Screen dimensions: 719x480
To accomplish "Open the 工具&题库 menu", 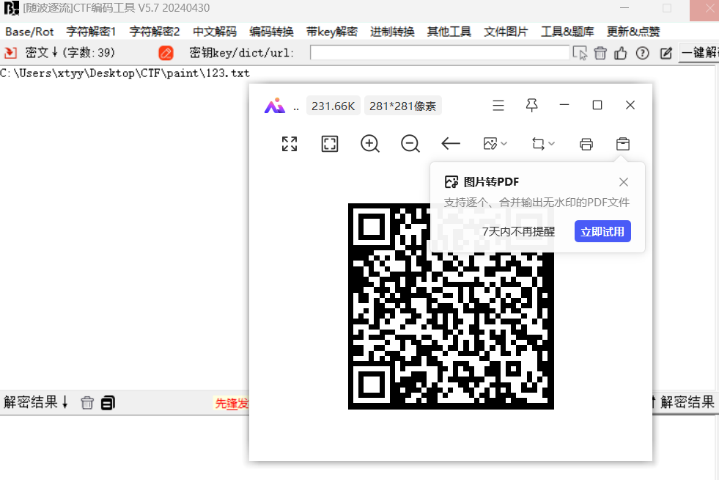I will tap(567, 32).
